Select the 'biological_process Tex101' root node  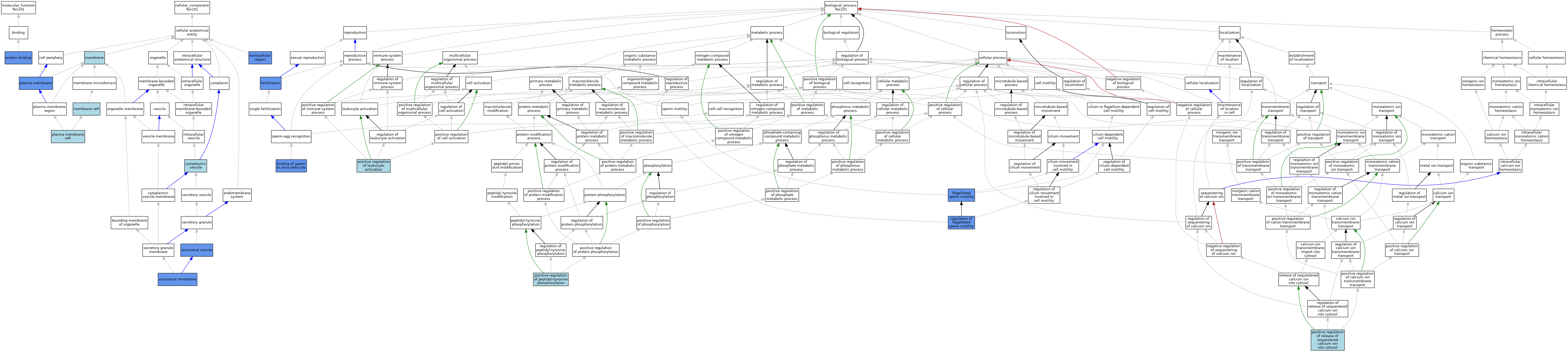(x=841, y=7)
